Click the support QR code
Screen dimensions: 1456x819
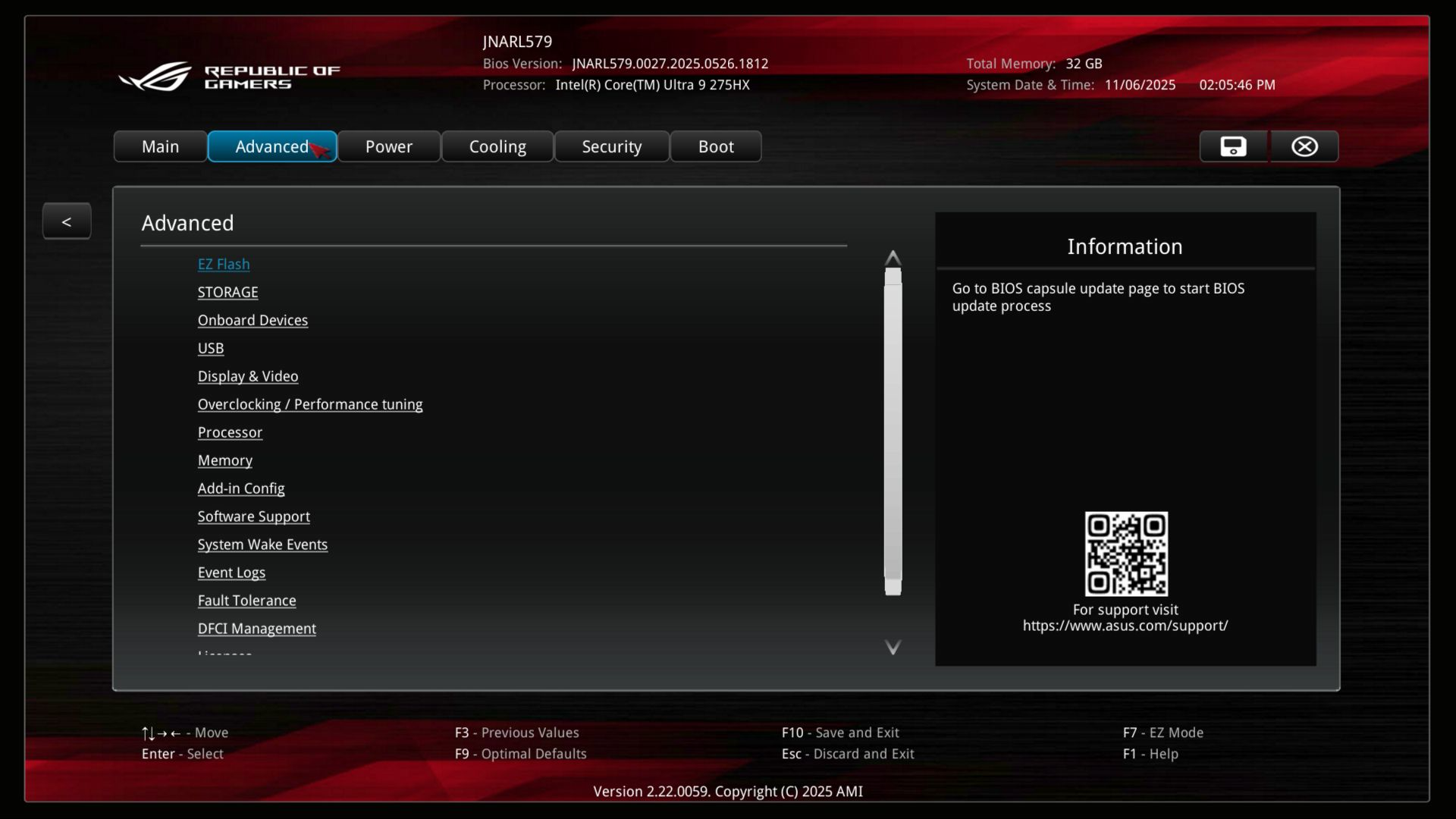click(x=1125, y=554)
